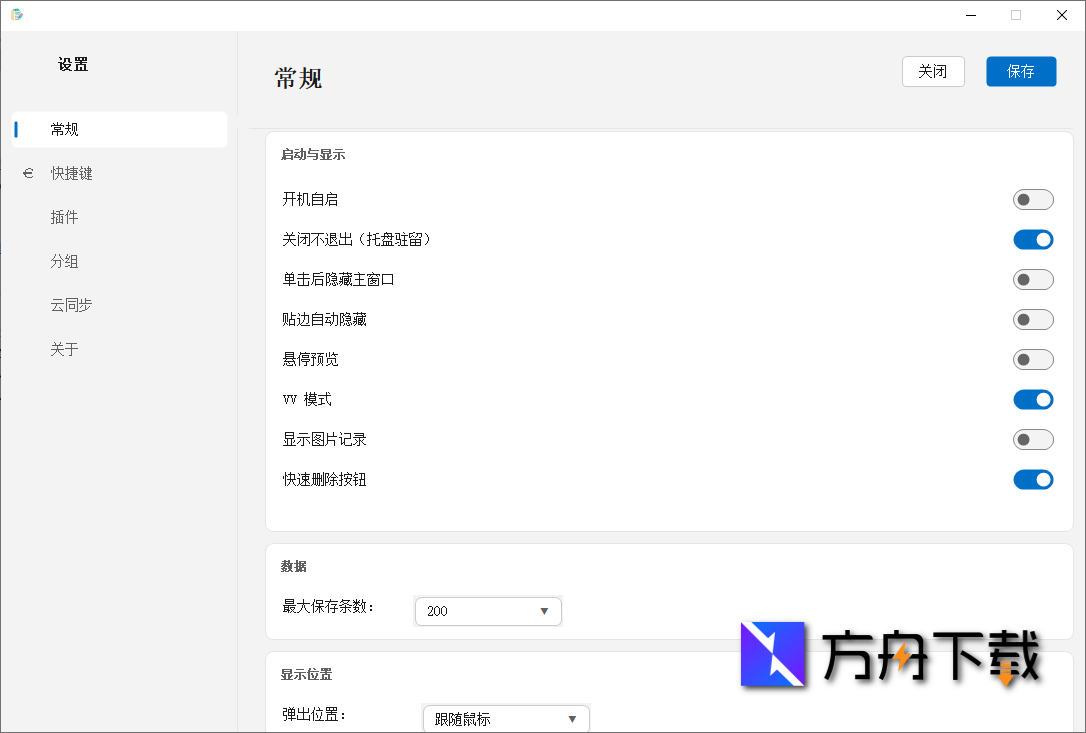
Task: Turn on the 悬停预览 preview toggle
Action: coord(1033,359)
